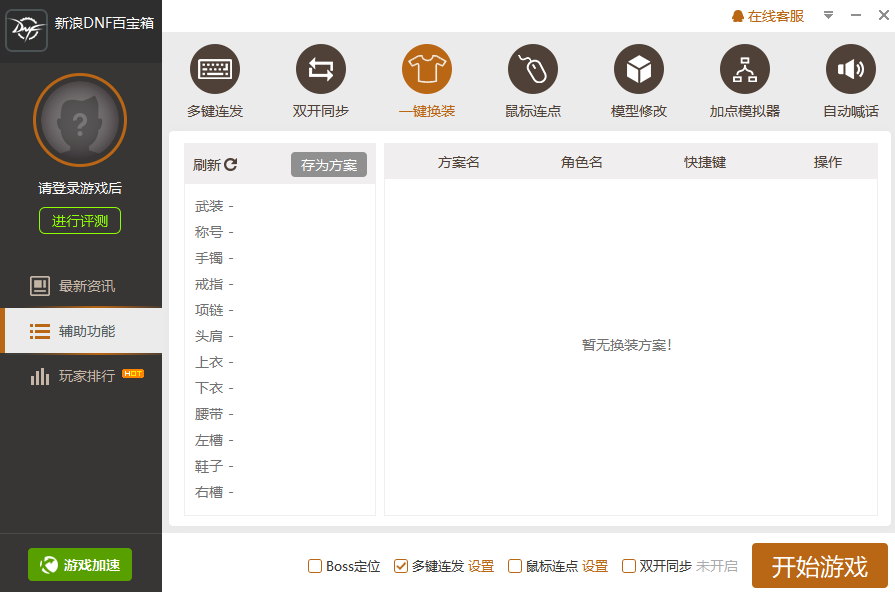Click the 进行评测 button
The width and height of the screenshot is (895, 592).
pyautogui.click(x=80, y=220)
